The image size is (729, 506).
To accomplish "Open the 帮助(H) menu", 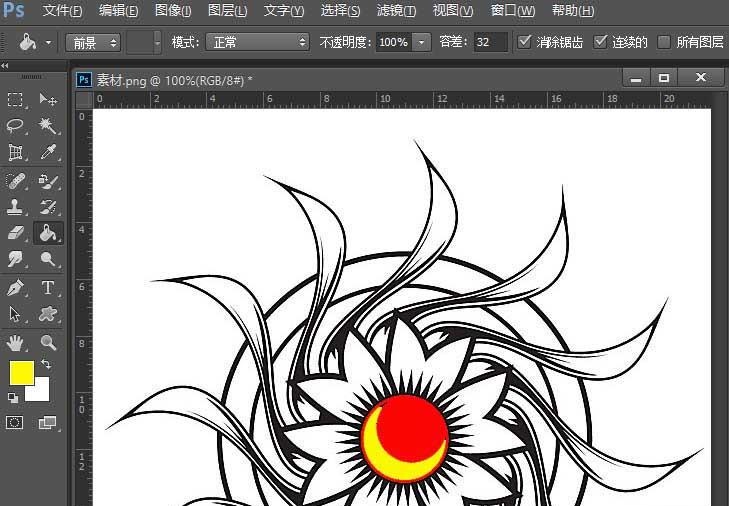I will tap(573, 10).
